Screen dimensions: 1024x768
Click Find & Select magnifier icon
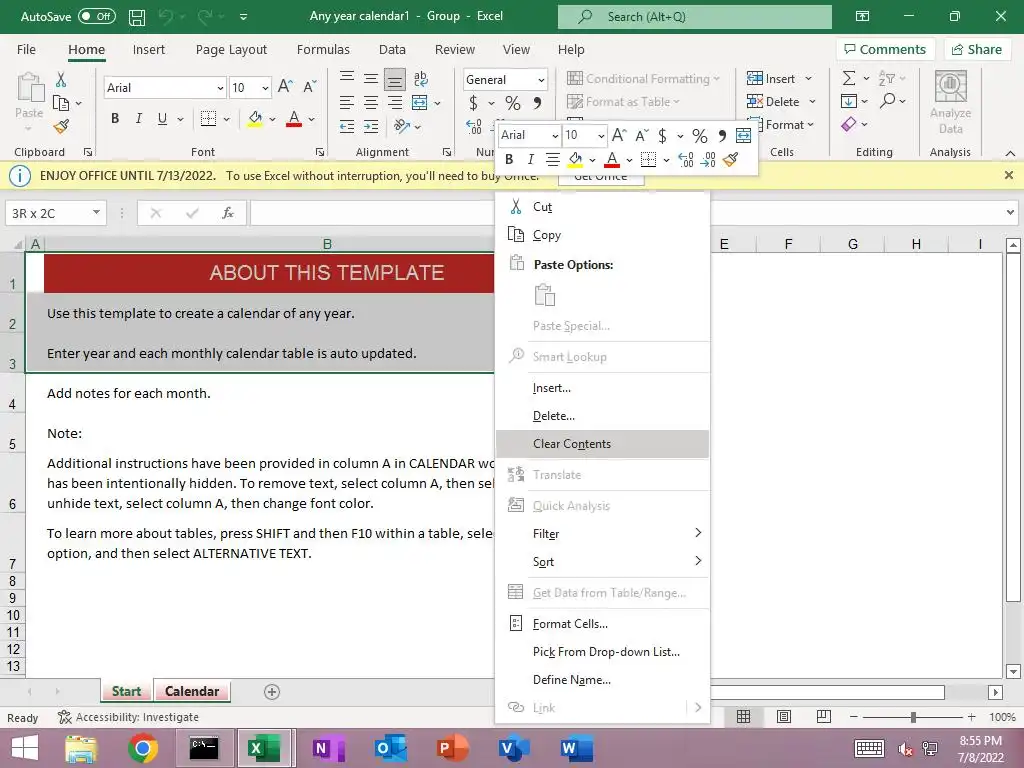(x=888, y=101)
